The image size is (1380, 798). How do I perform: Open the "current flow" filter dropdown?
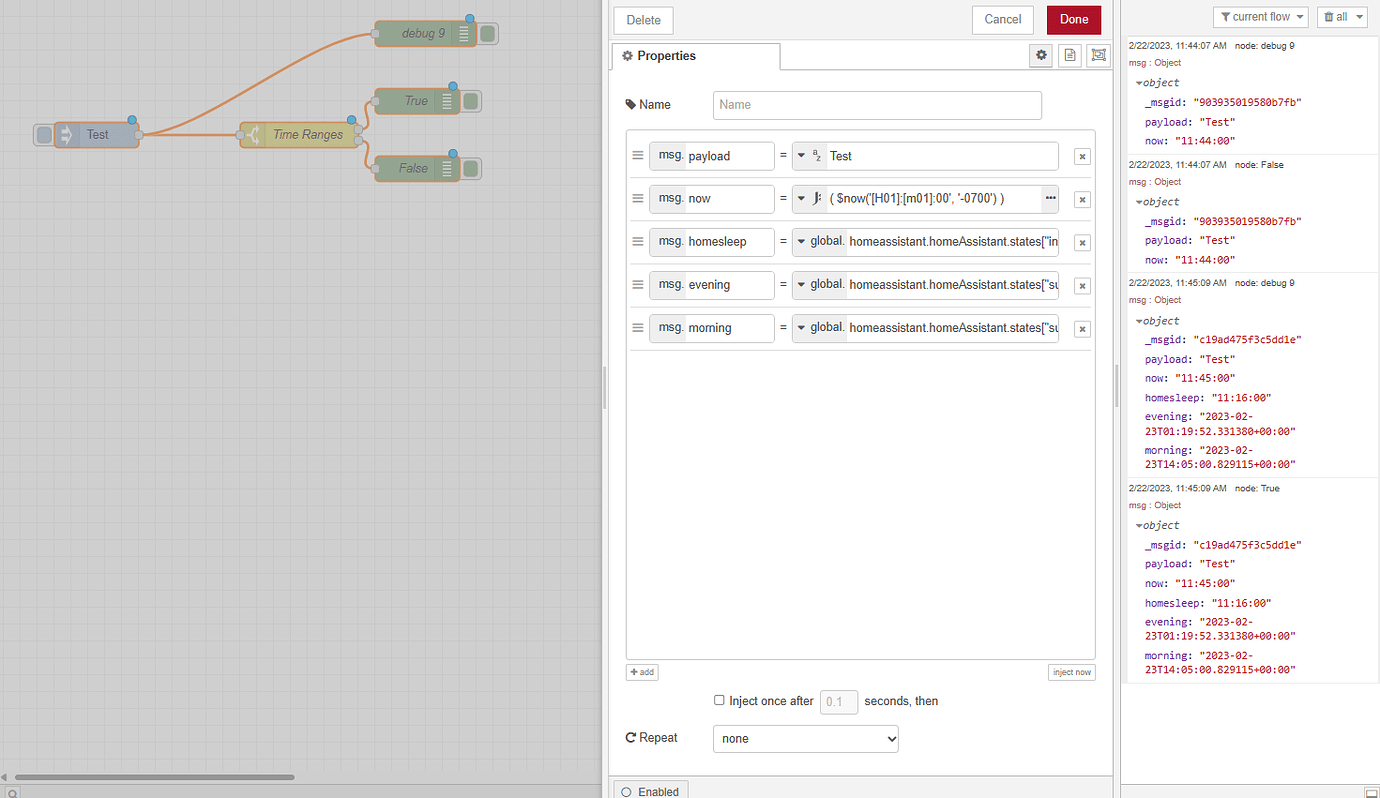coord(1260,16)
